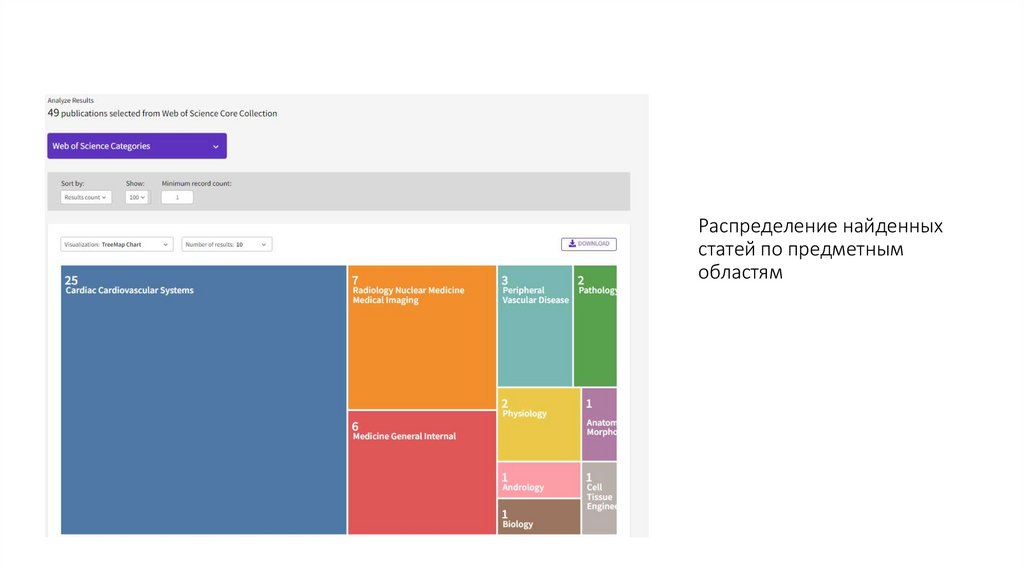The height and width of the screenshot is (574, 1024).
Task: Open the Number of results dropdown
Action: (x=226, y=244)
